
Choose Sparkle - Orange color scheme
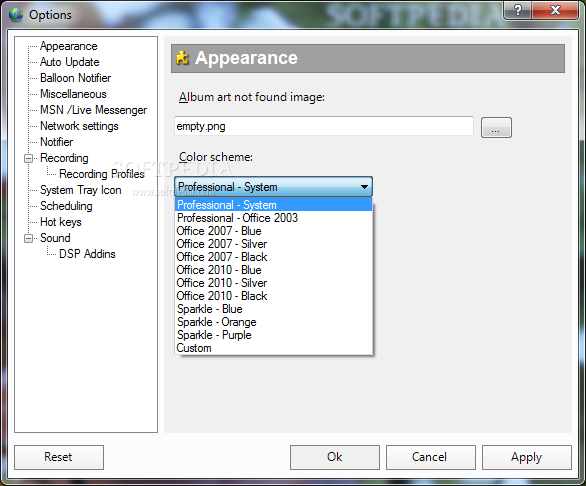(x=274, y=322)
